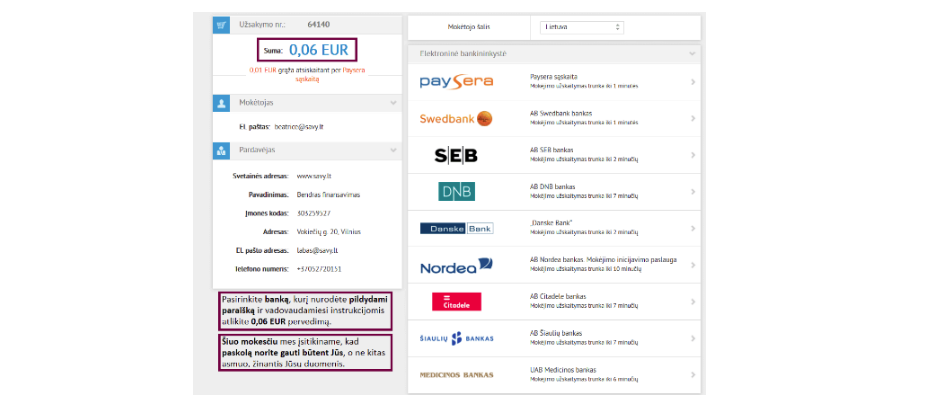930x408 pixels.
Task: Click the arrow on Medicinos Bankas row
Action: tap(693, 375)
